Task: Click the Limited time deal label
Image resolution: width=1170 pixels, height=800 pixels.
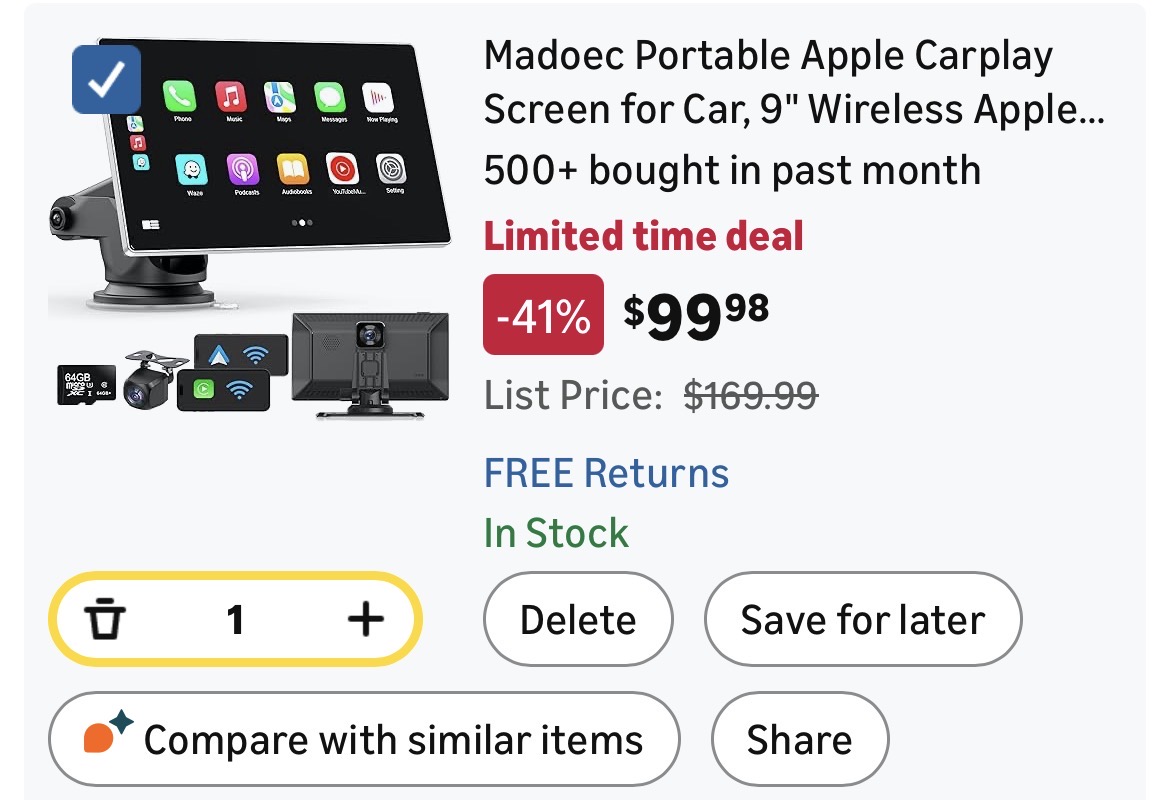Action: [643, 237]
